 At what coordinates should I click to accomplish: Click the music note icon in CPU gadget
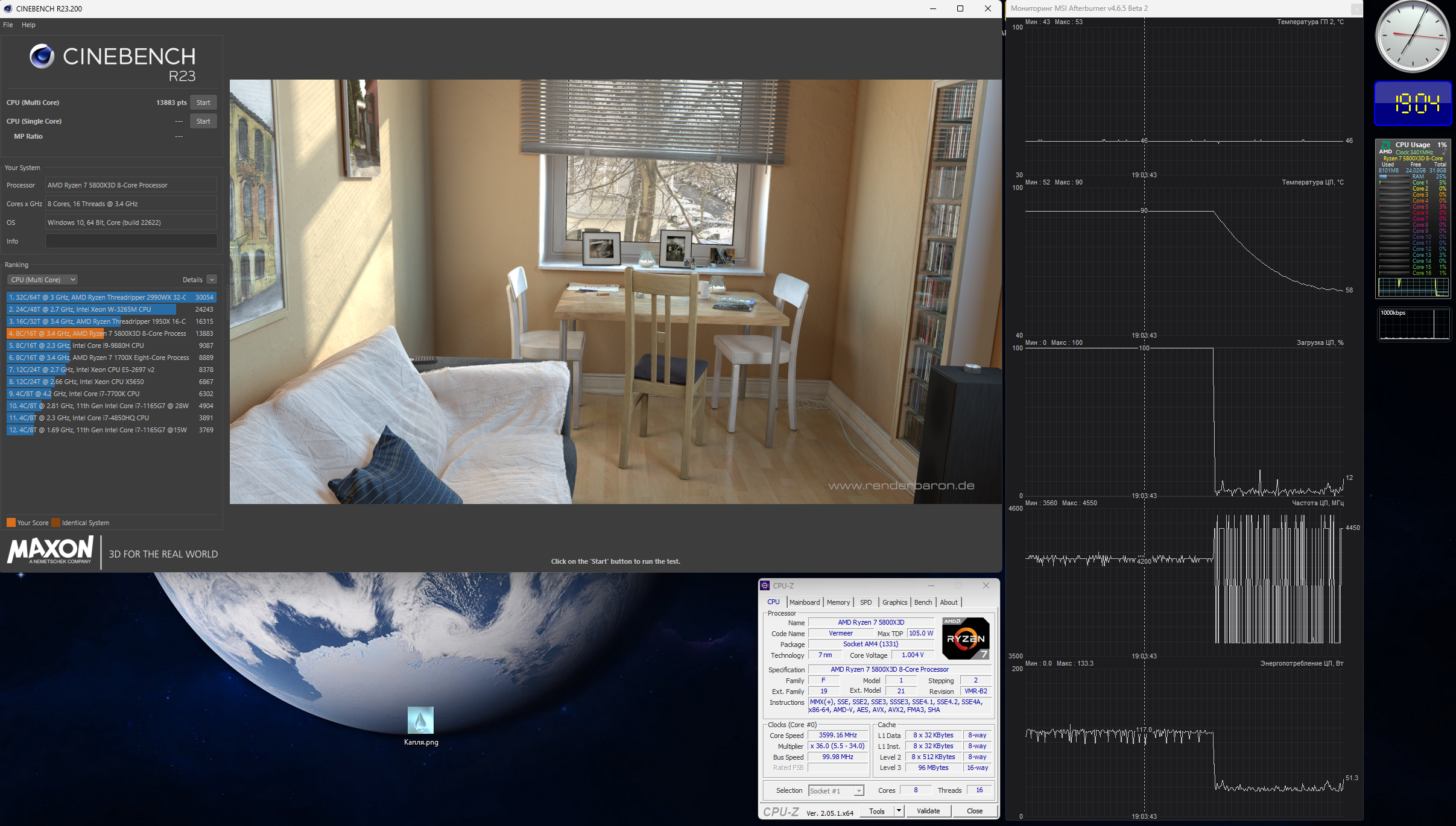1443,153
